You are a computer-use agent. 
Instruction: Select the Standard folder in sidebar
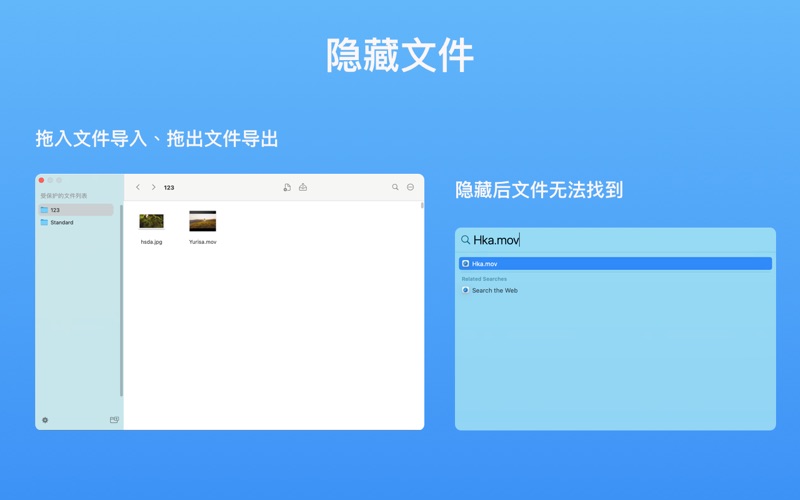[76, 222]
